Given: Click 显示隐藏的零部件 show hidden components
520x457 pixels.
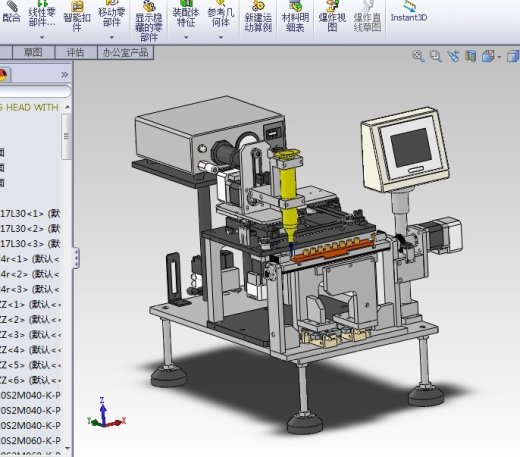Looking at the screenshot, I should pyautogui.click(x=149, y=21).
